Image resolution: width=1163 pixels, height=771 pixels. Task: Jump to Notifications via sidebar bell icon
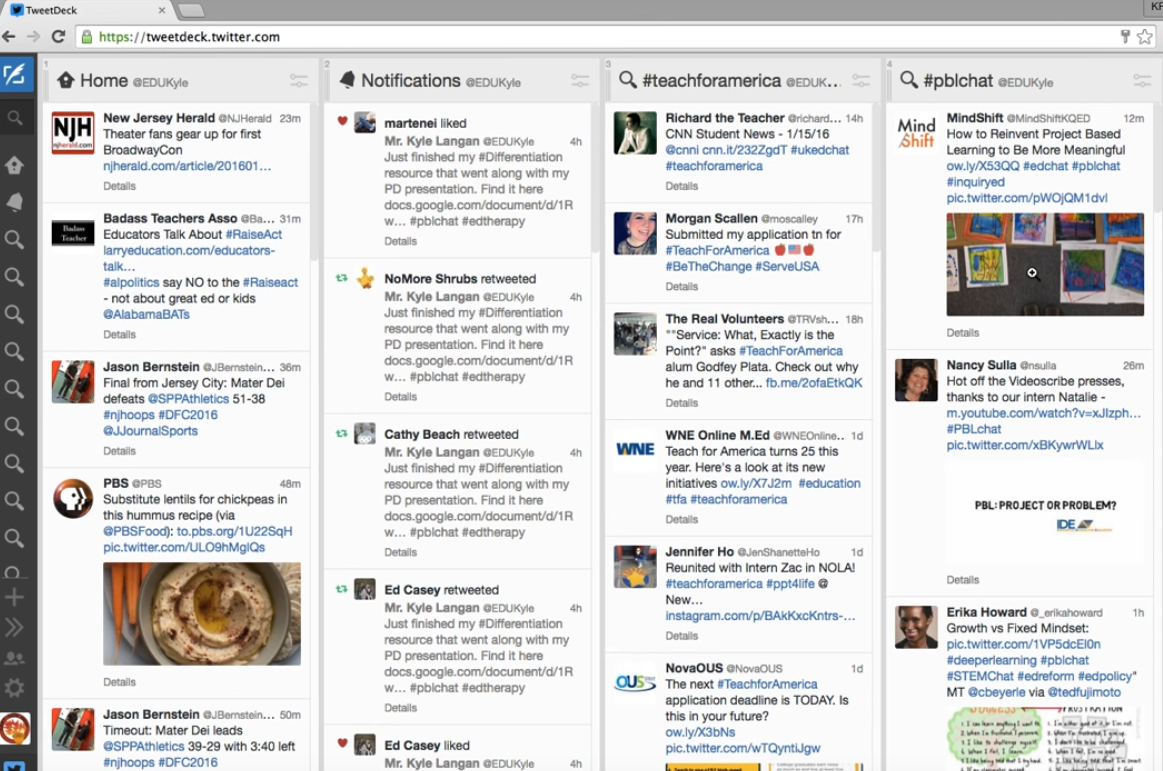pyautogui.click(x=14, y=202)
